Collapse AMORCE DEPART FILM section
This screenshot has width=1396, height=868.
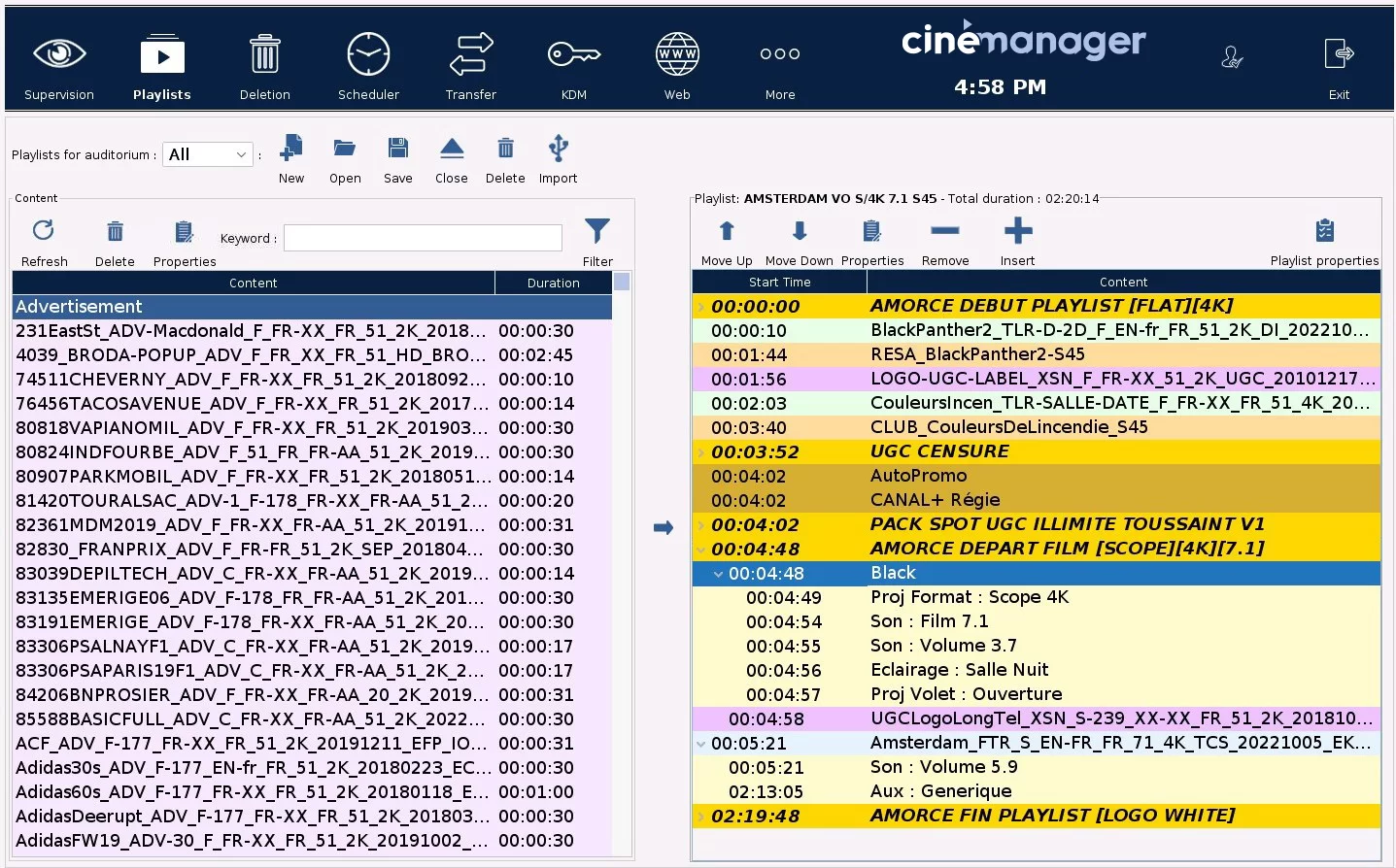click(700, 550)
